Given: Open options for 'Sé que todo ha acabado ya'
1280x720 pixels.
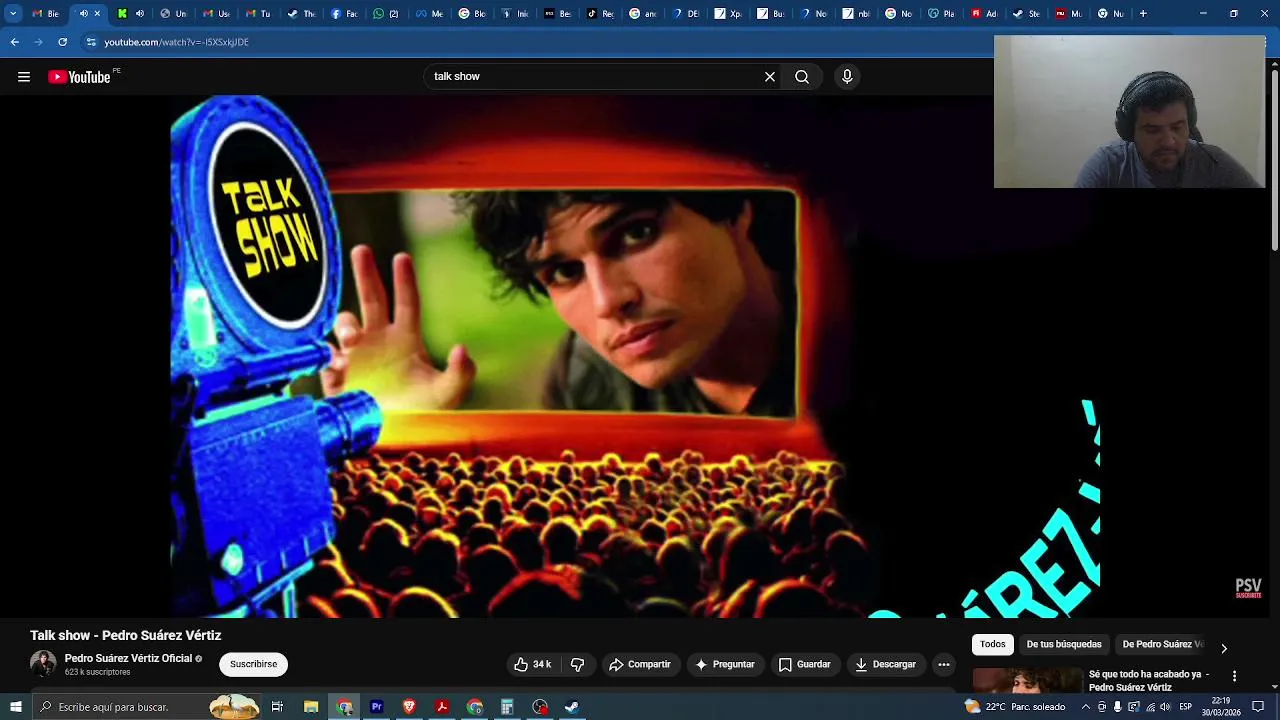Looking at the screenshot, I should pos(1235,677).
